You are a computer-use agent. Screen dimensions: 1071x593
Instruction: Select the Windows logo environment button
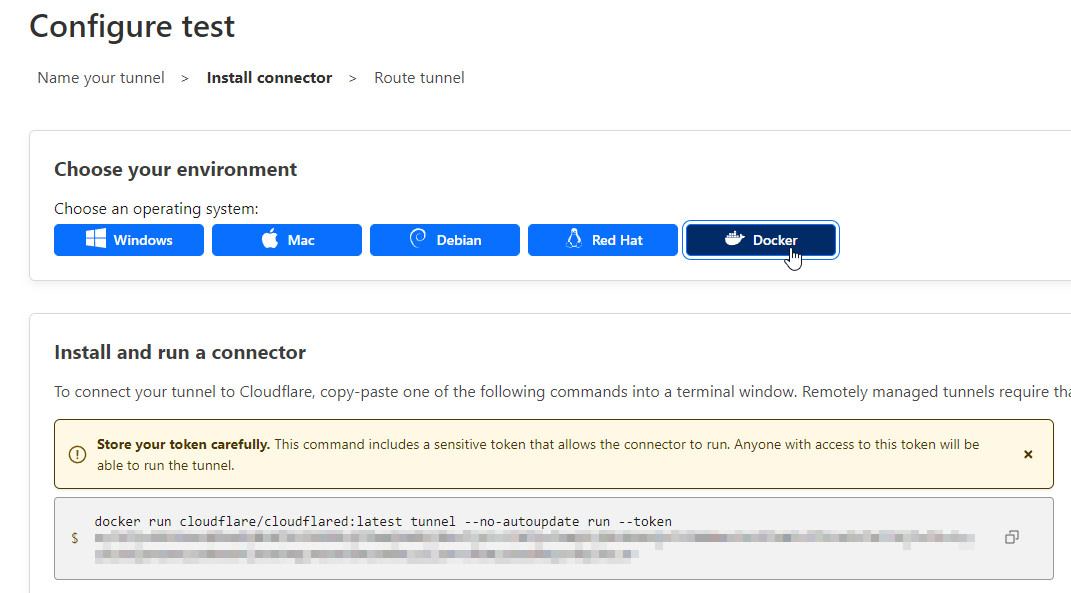(x=129, y=240)
